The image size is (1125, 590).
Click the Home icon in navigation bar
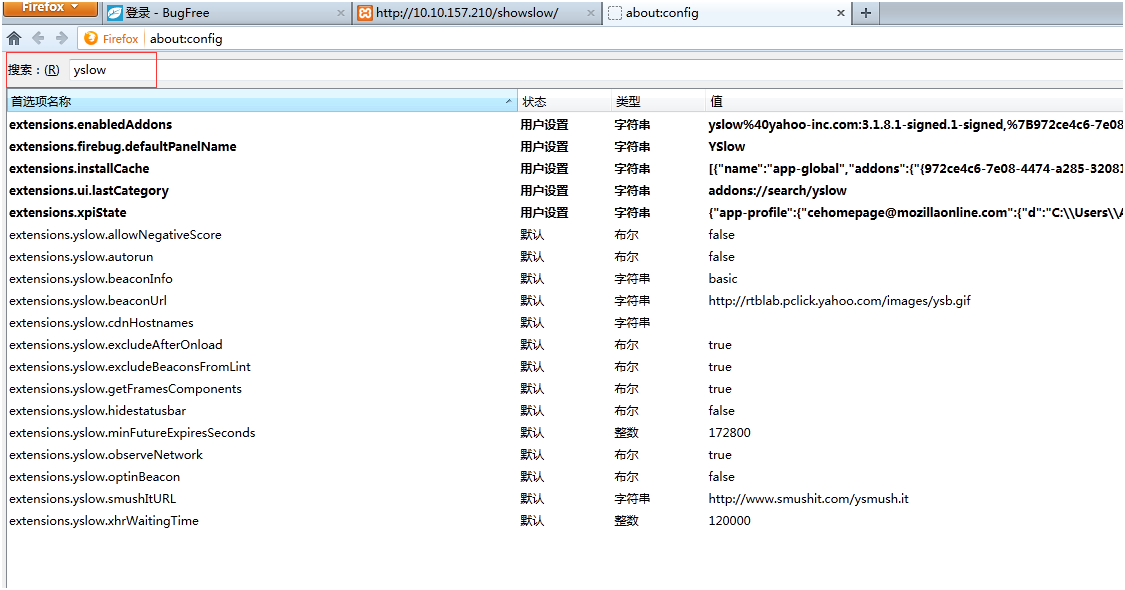[14, 38]
